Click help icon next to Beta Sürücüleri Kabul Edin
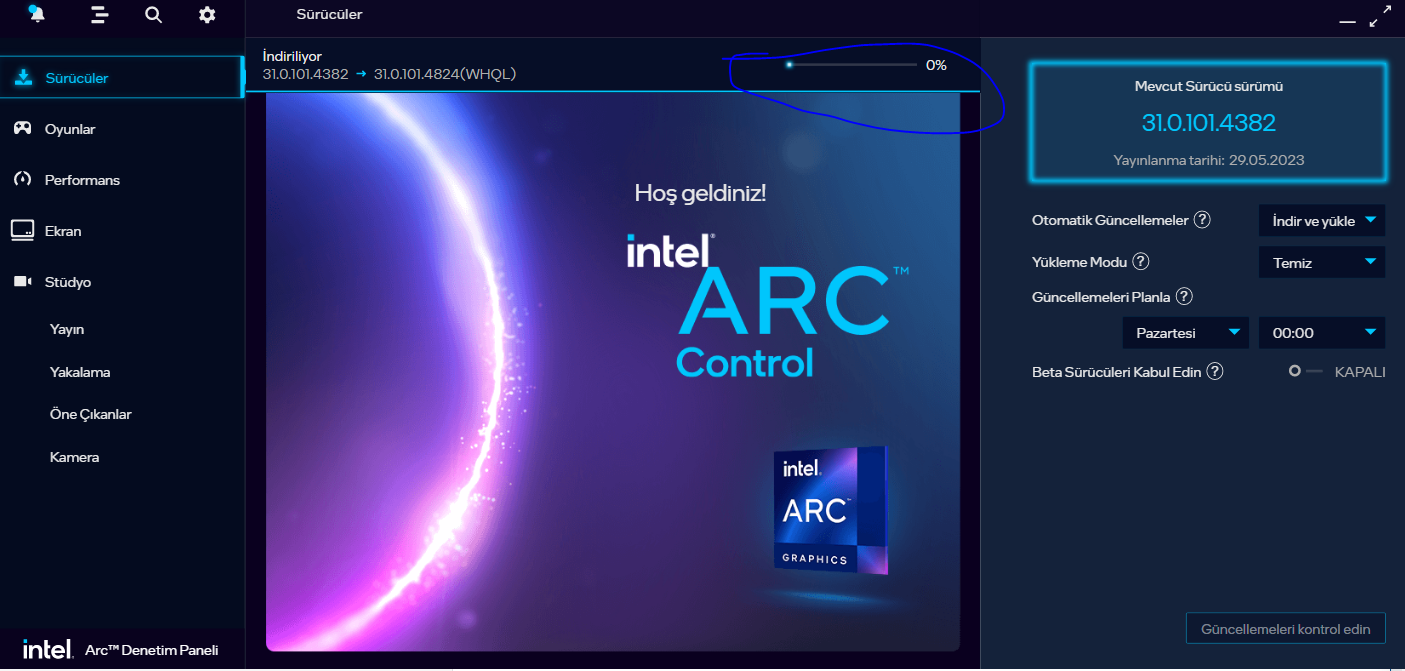 coord(1215,371)
